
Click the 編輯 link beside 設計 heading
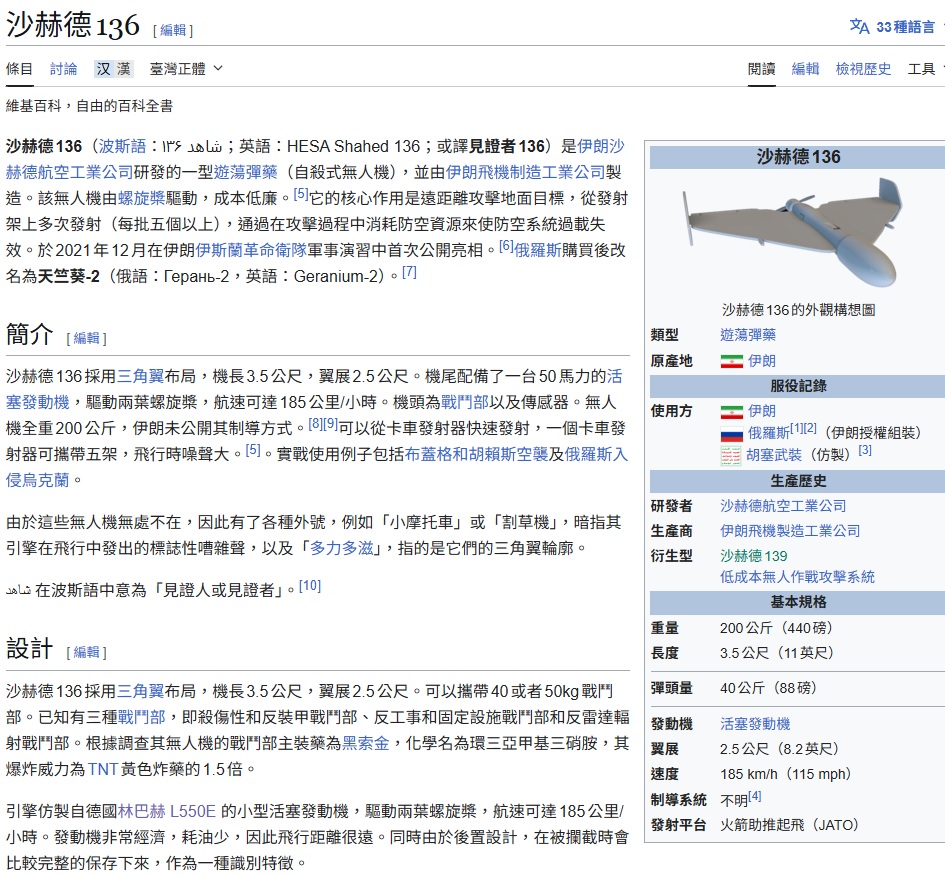coord(87,652)
